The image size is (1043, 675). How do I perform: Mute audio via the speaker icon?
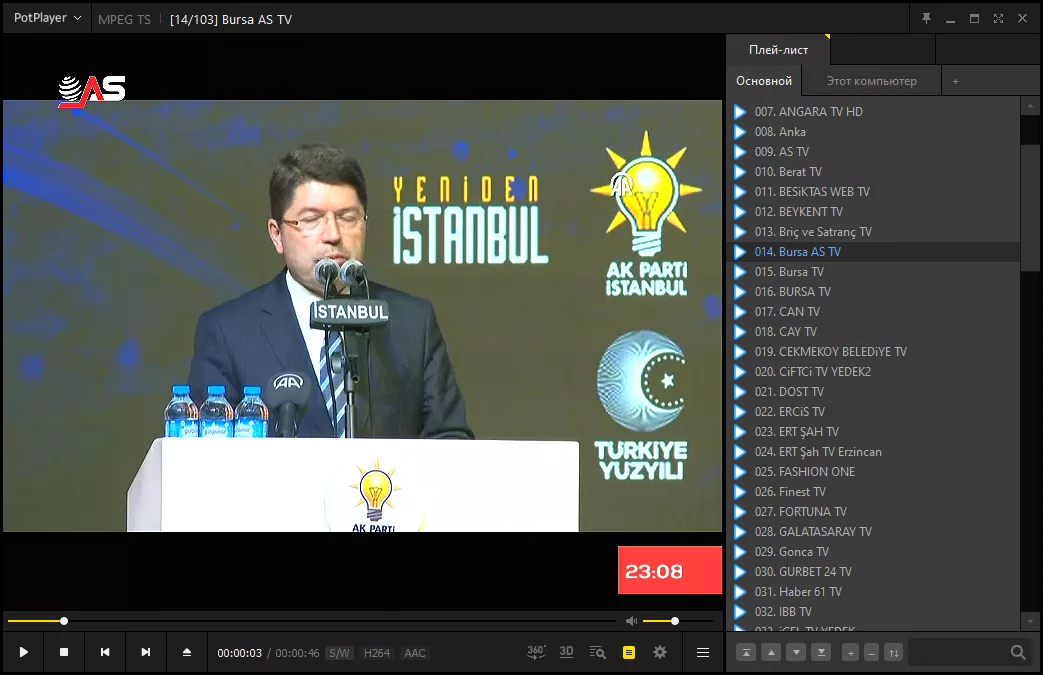tap(631, 620)
